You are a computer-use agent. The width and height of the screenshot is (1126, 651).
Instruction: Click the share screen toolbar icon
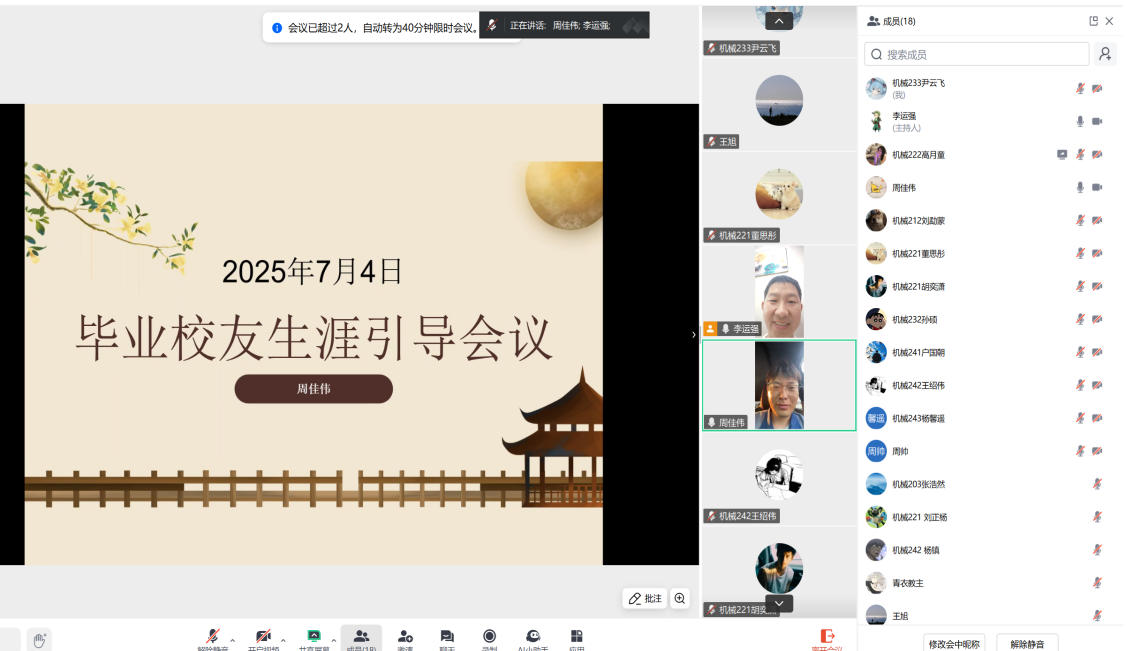tap(313, 637)
